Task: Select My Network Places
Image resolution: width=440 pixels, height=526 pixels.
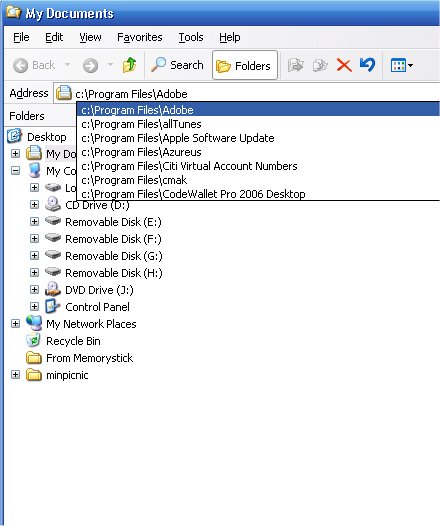Action: (91, 324)
